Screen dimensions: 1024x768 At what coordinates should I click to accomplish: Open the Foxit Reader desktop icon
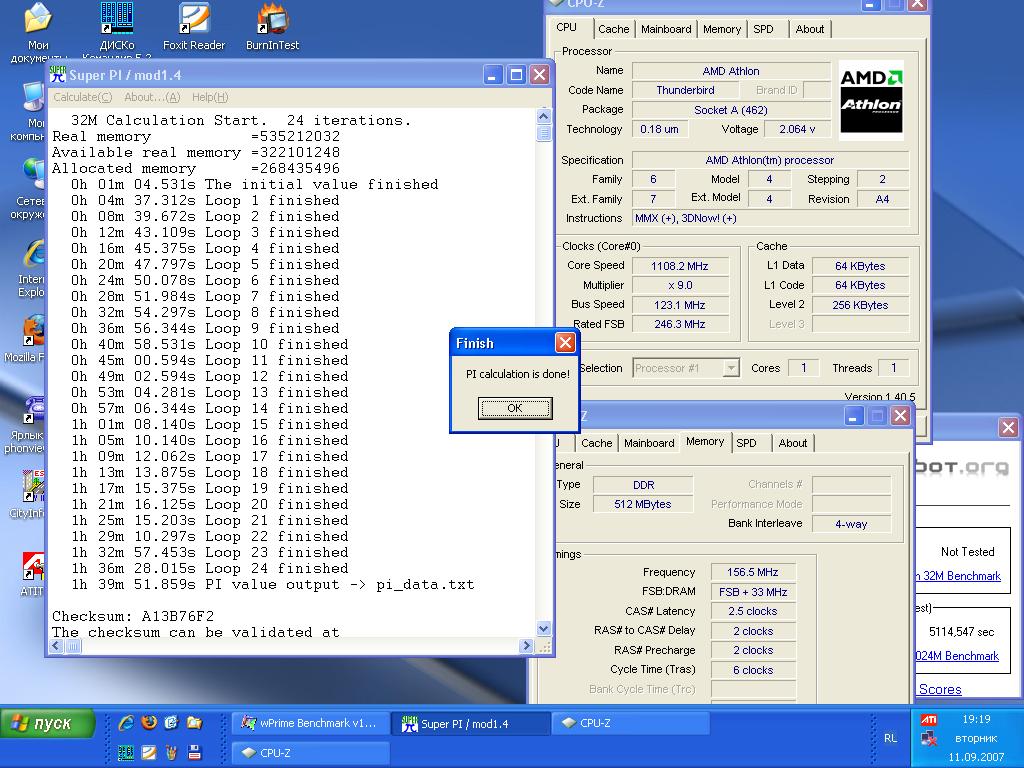click(x=194, y=27)
